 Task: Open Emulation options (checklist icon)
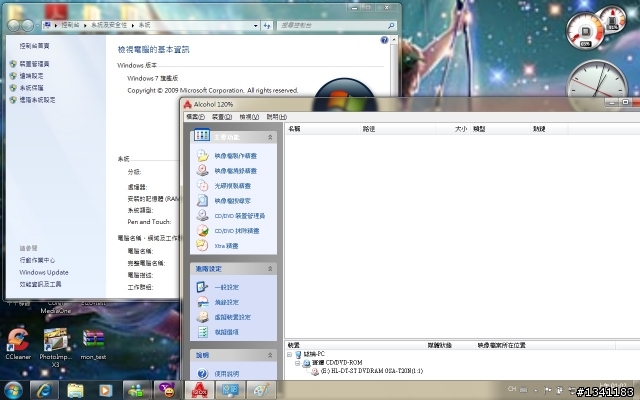tap(202, 332)
